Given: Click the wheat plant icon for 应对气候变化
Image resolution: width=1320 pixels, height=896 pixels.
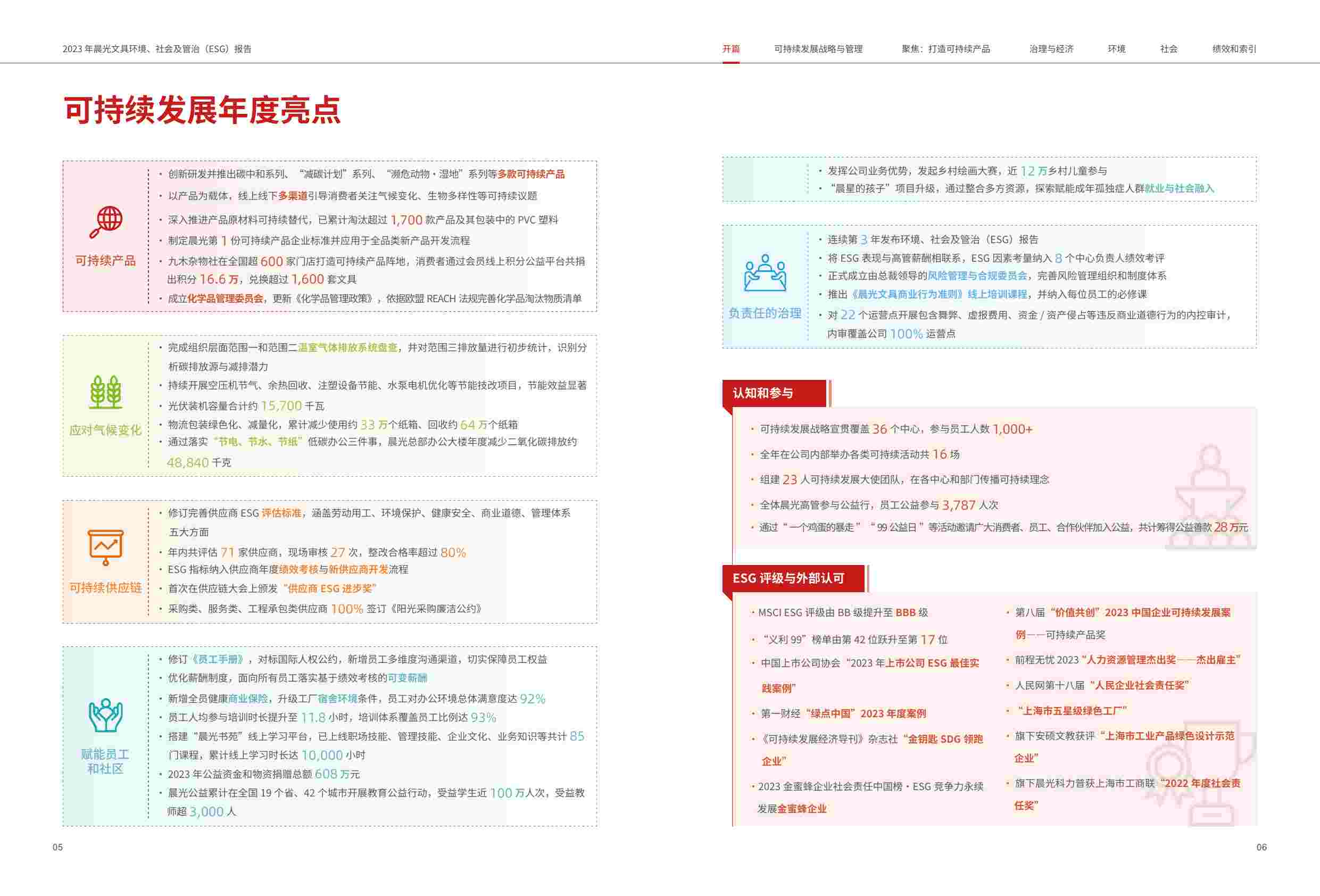Looking at the screenshot, I should (x=106, y=392).
